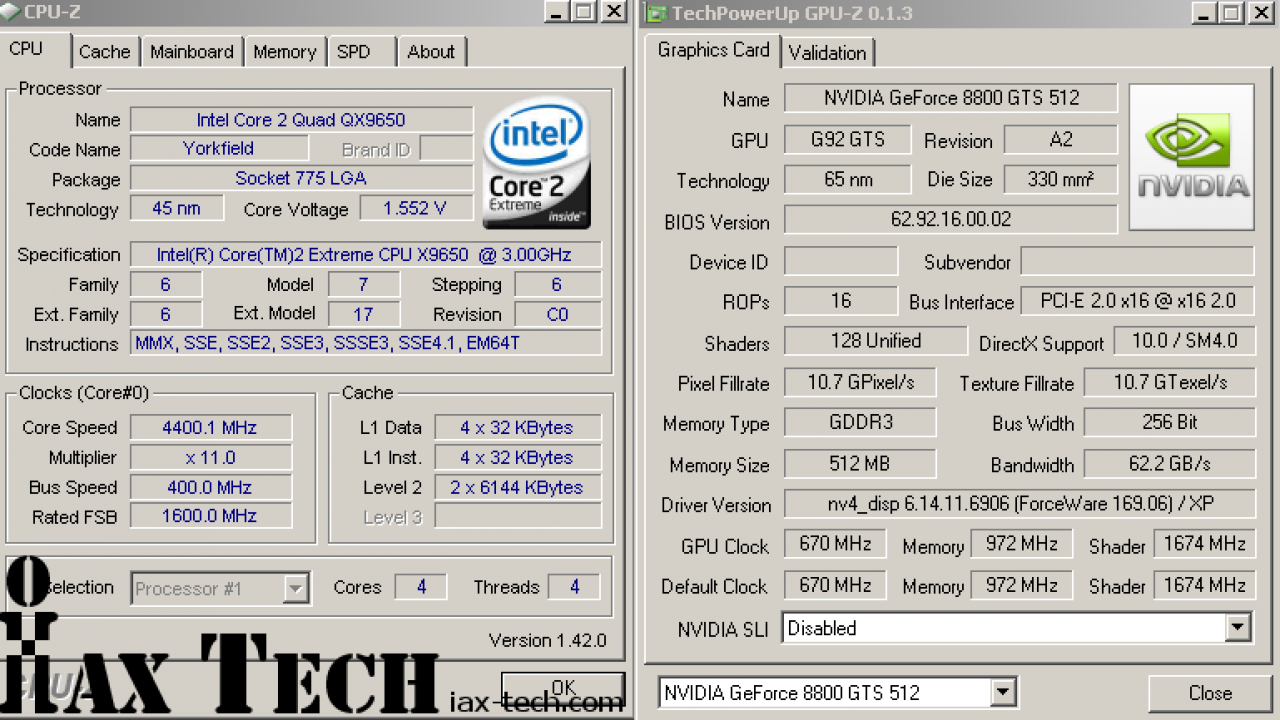The width and height of the screenshot is (1280, 720).
Task: Click the GPU Name field GeForce 8800 GTS 512
Action: pos(951,98)
